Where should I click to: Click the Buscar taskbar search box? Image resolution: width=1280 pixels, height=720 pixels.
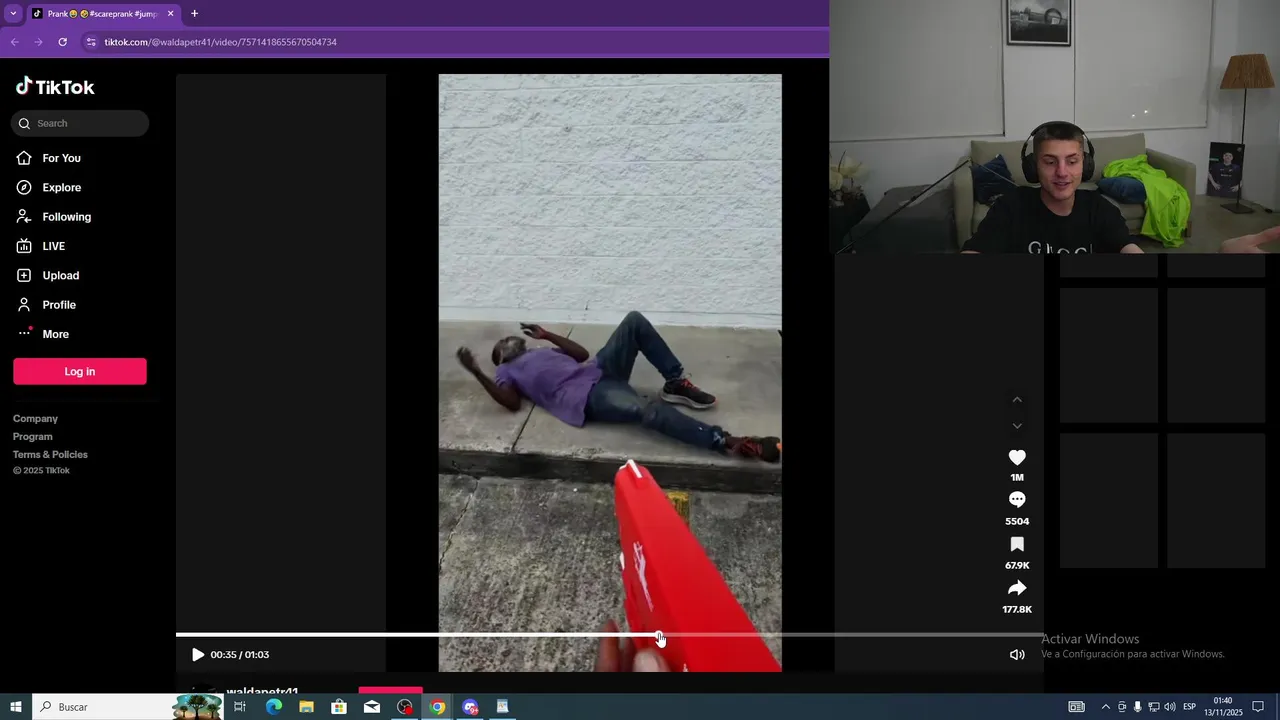tap(128, 707)
